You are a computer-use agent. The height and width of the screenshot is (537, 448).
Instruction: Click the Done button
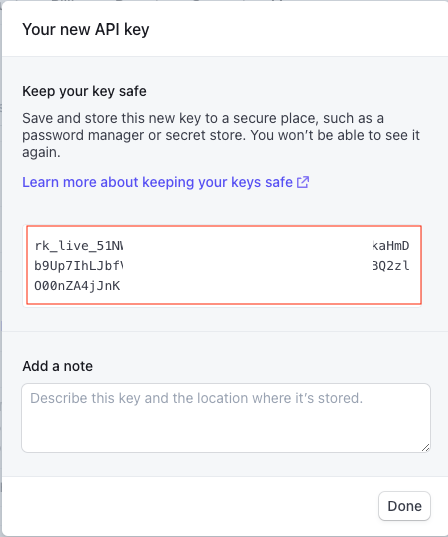404,506
